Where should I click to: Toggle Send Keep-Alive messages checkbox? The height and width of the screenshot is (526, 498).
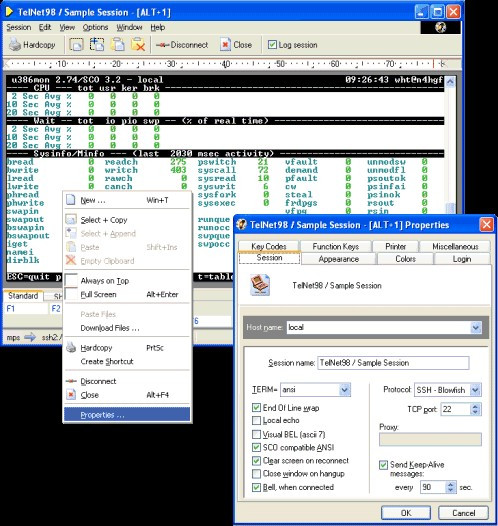point(383,465)
